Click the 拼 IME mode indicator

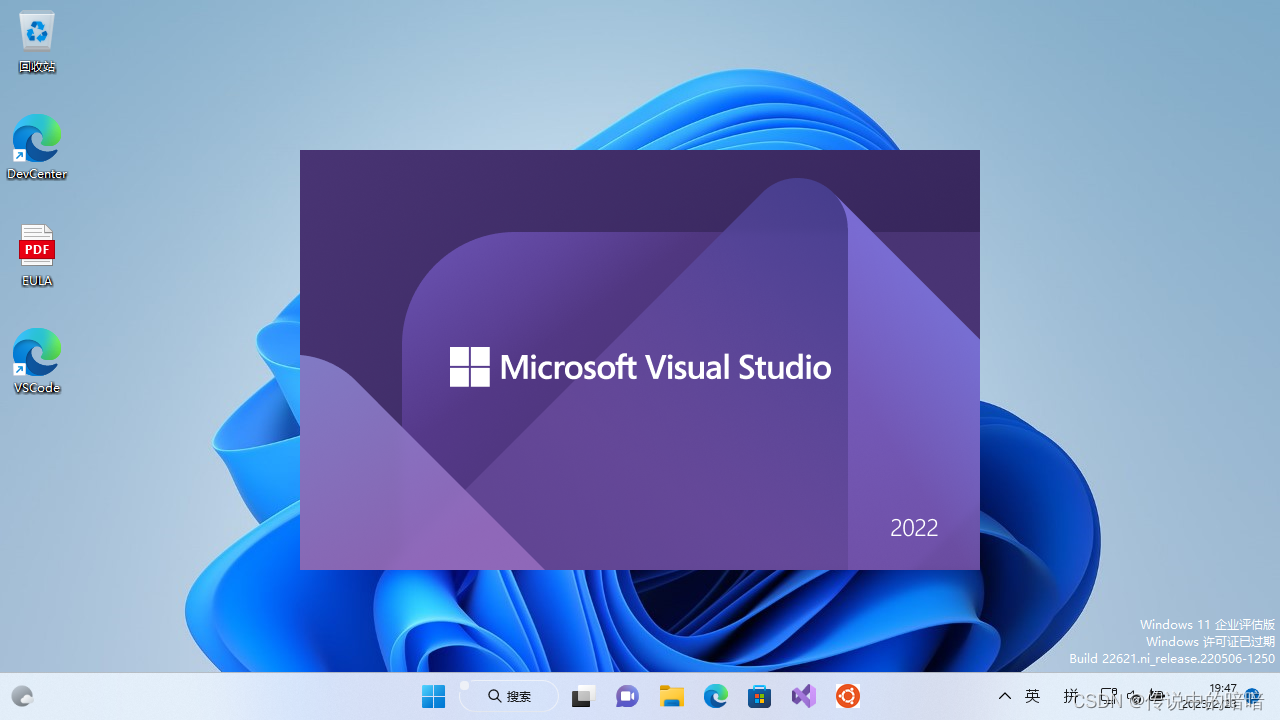pos(1071,696)
